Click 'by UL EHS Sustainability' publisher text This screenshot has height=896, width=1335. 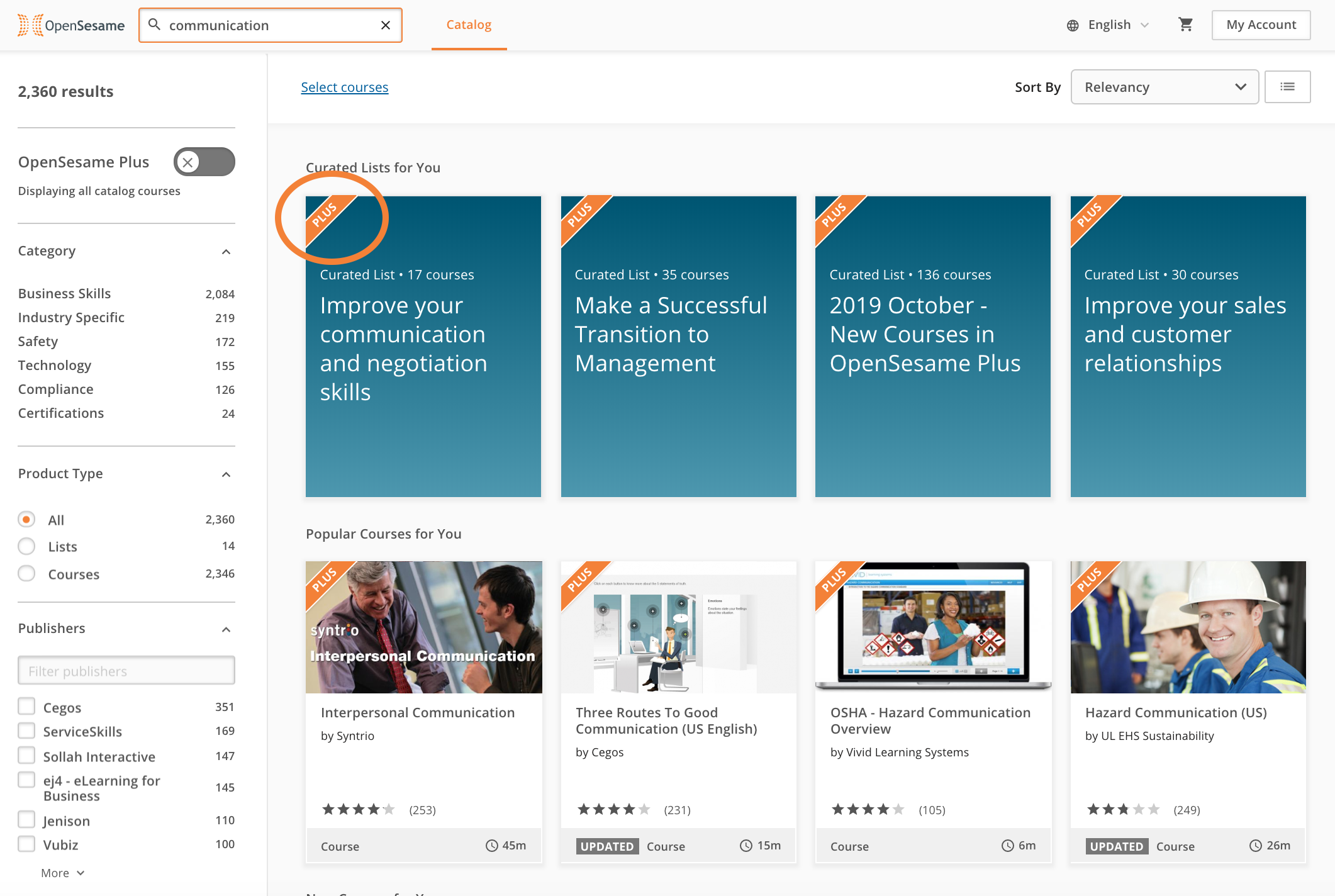(1149, 736)
